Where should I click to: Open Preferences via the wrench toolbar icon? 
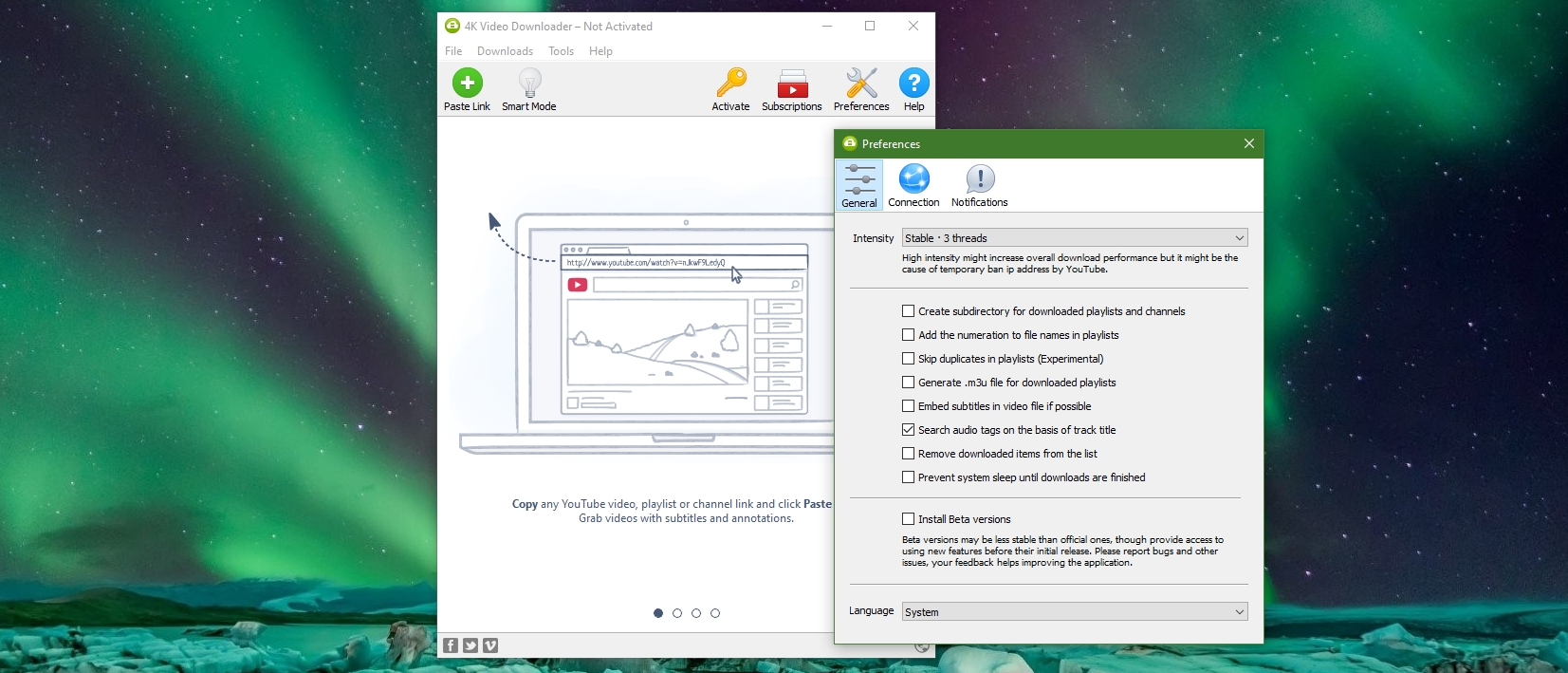pyautogui.click(x=861, y=83)
